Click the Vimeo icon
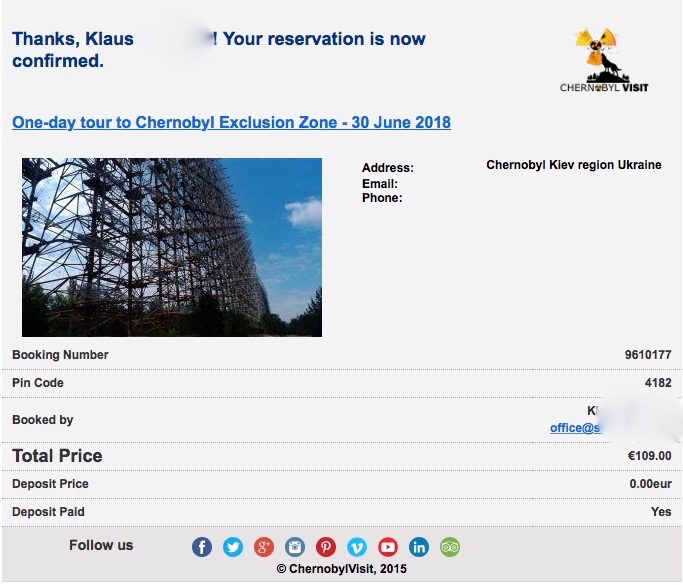The image size is (683, 585). click(x=357, y=547)
